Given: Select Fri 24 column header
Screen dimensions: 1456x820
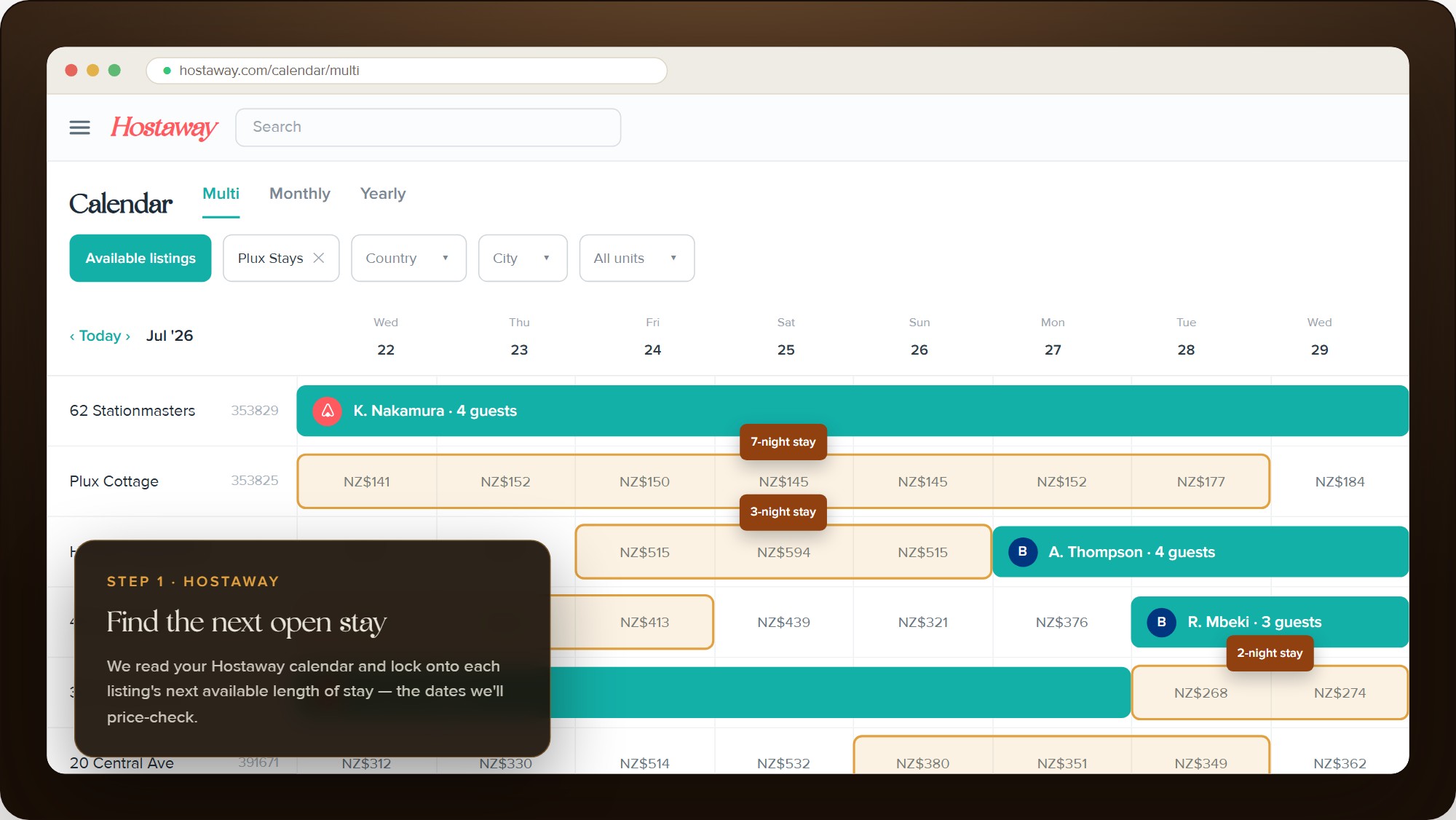Looking at the screenshot, I should [x=652, y=337].
